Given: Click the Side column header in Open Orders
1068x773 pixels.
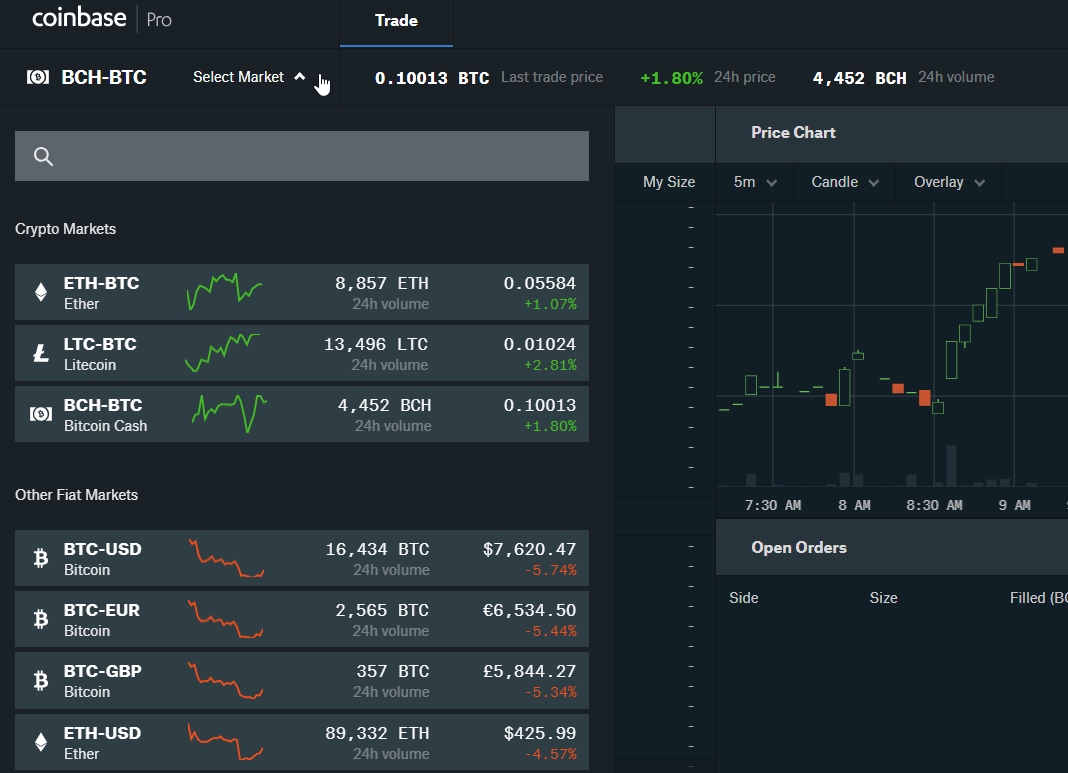Looking at the screenshot, I should point(744,598).
